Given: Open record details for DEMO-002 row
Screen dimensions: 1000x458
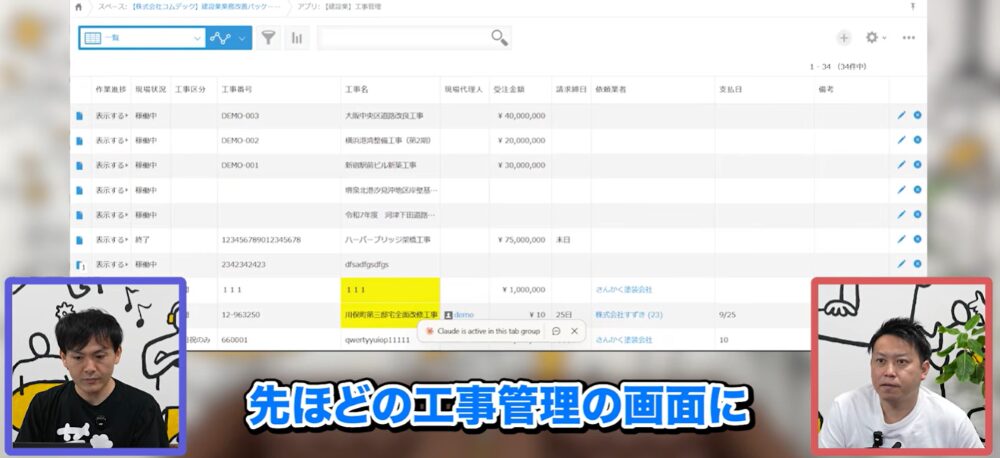Looking at the screenshot, I should click(79, 140).
